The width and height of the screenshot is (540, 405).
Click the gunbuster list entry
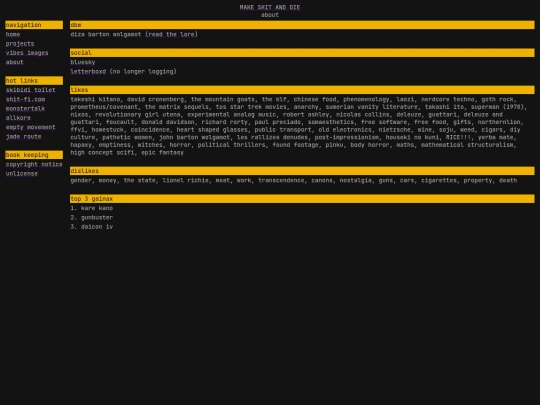click(97, 218)
